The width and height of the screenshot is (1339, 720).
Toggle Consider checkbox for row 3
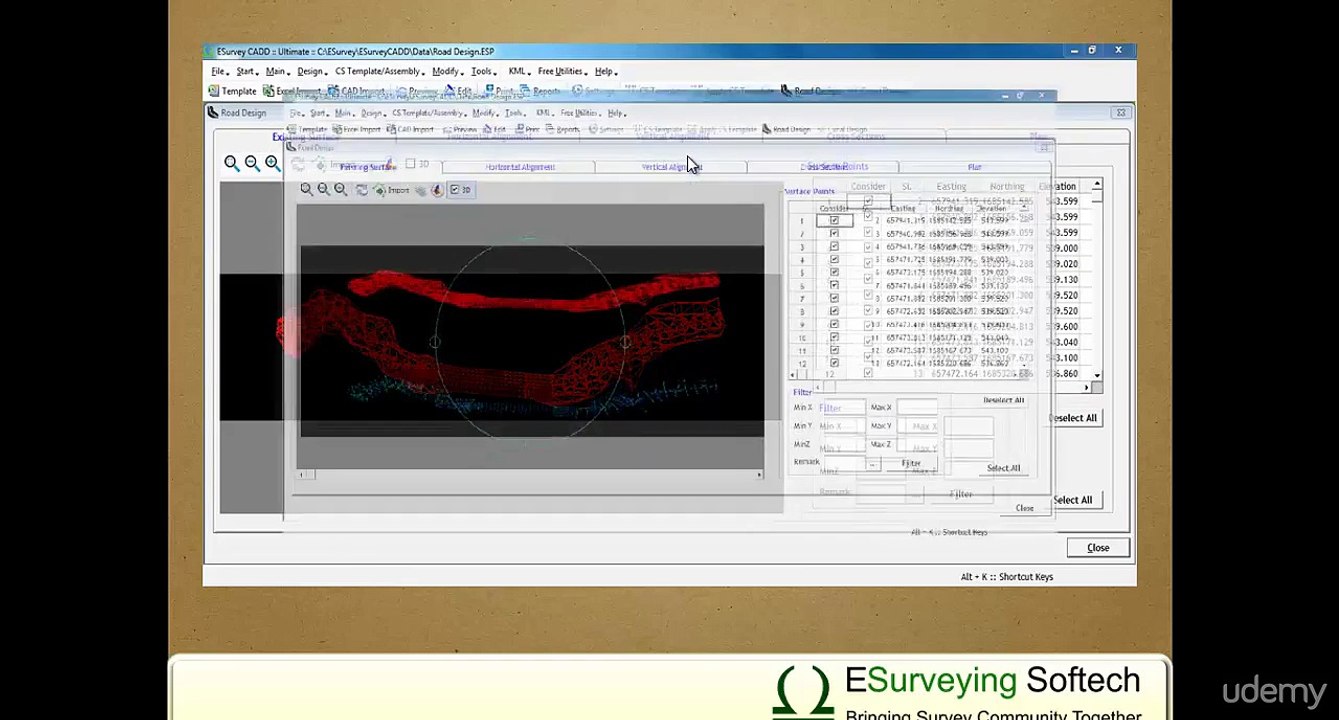pyautogui.click(x=834, y=246)
